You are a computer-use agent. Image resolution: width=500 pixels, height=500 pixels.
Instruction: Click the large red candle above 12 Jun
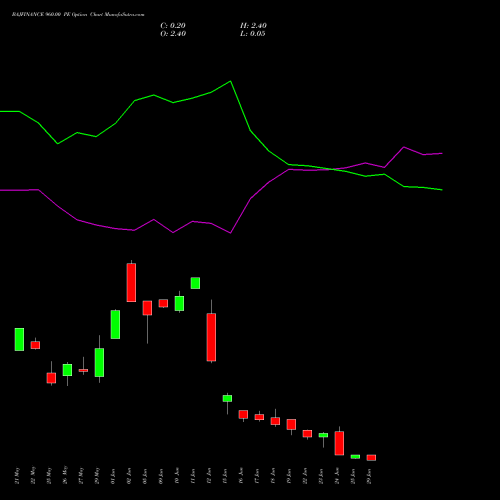click(211, 337)
